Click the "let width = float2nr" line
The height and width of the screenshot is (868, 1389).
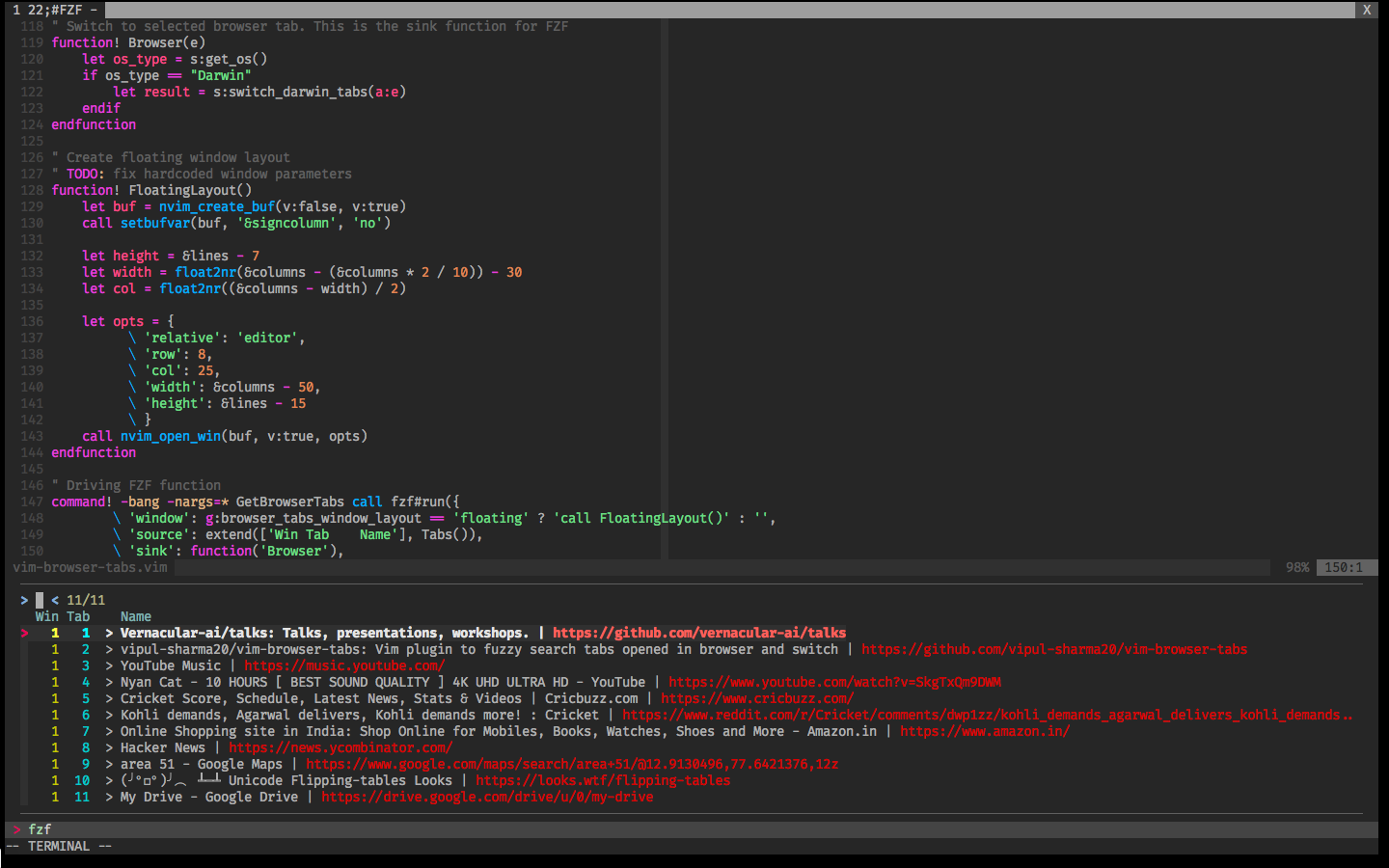(302, 272)
